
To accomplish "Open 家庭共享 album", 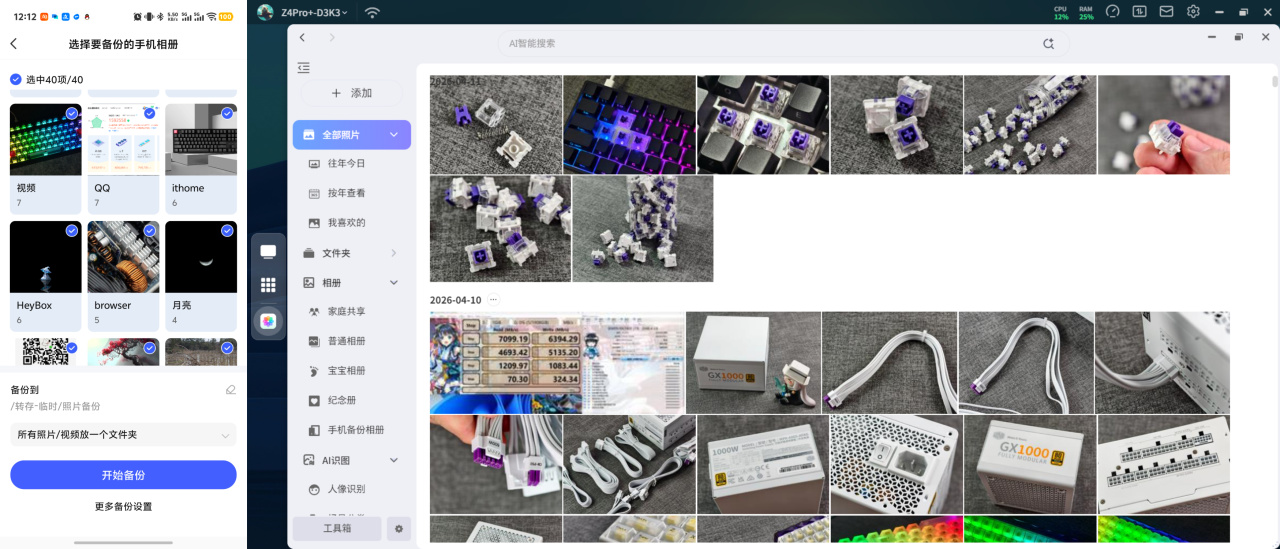I will [346, 311].
